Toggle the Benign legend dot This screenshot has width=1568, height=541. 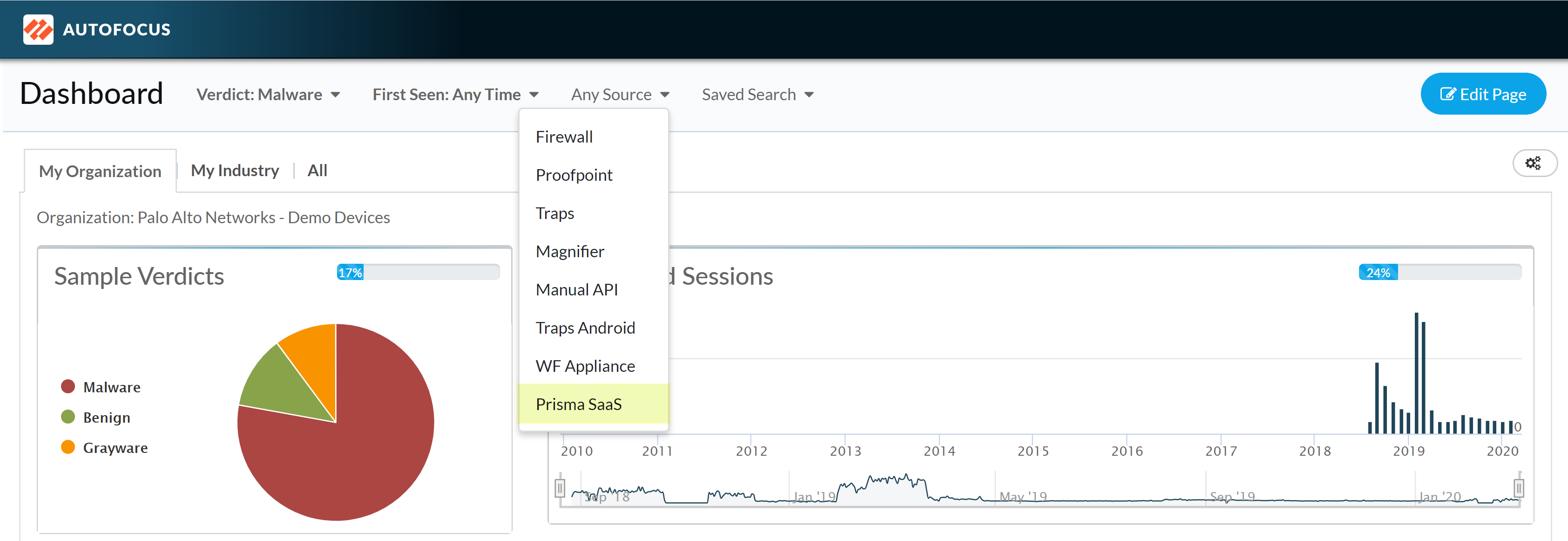click(68, 418)
